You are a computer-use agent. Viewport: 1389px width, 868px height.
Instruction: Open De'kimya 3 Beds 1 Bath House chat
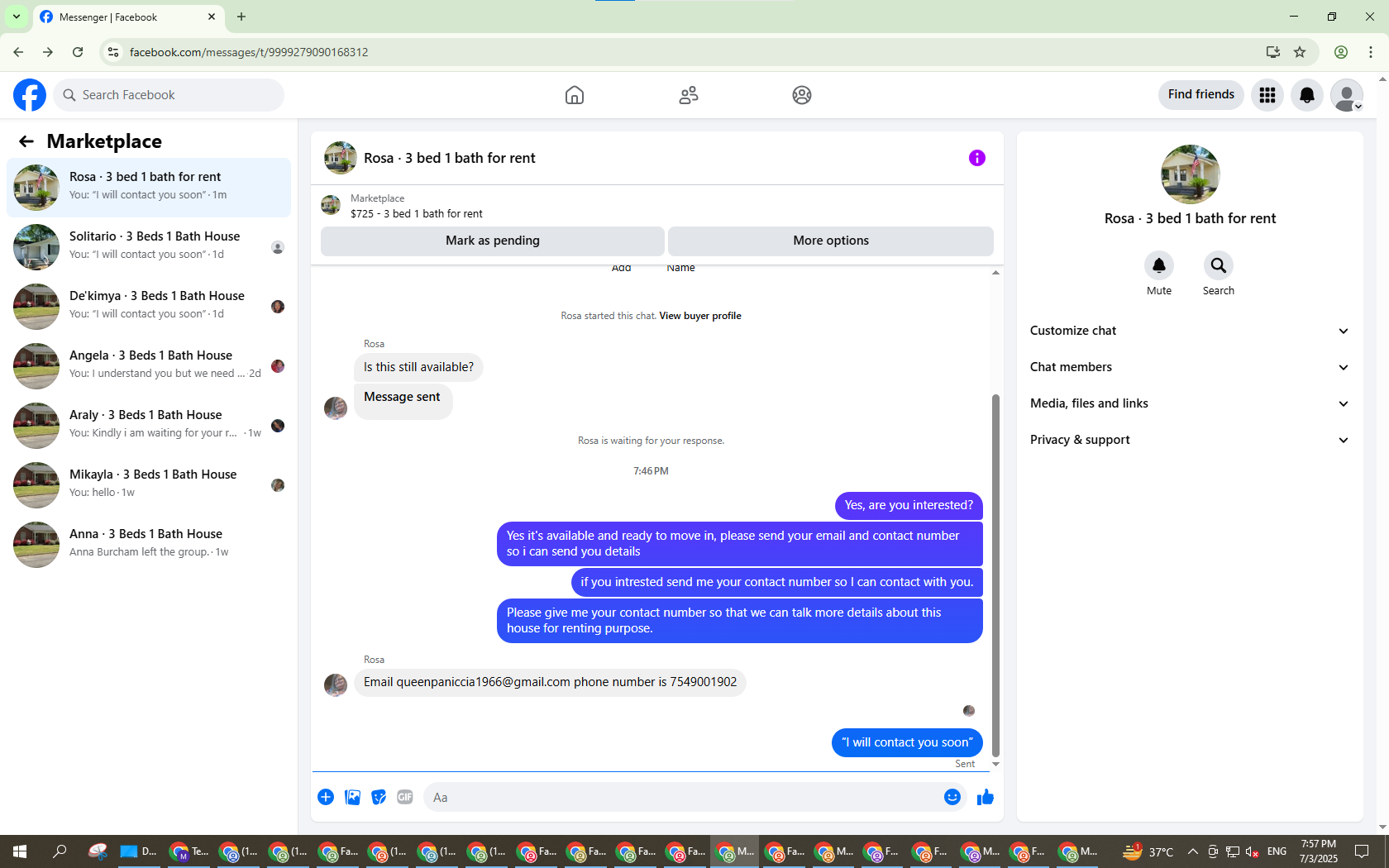point(149,307)
